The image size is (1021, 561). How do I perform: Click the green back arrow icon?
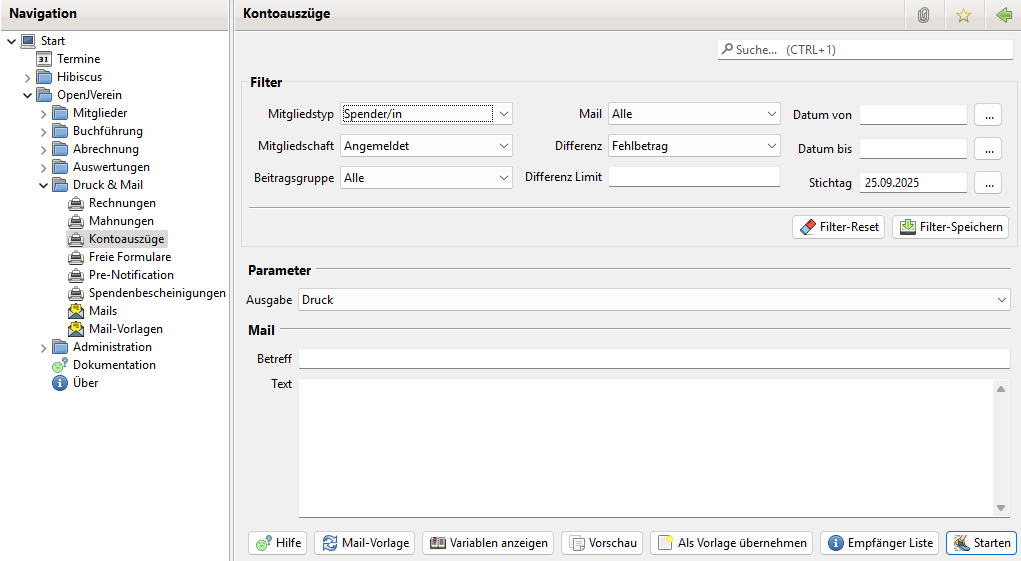click(x=1003, y=15)
